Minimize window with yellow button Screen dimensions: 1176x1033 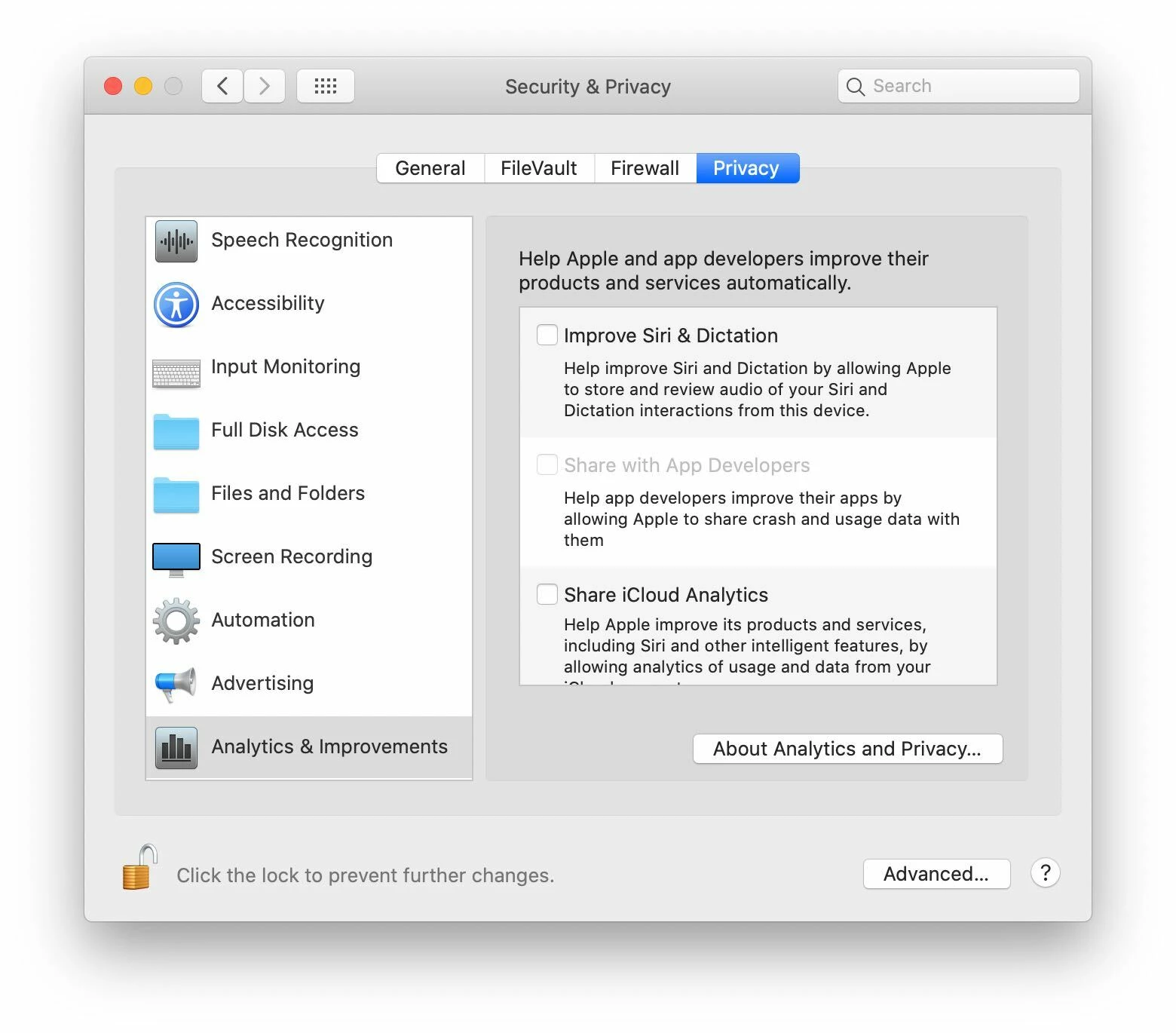coord(143,86)
